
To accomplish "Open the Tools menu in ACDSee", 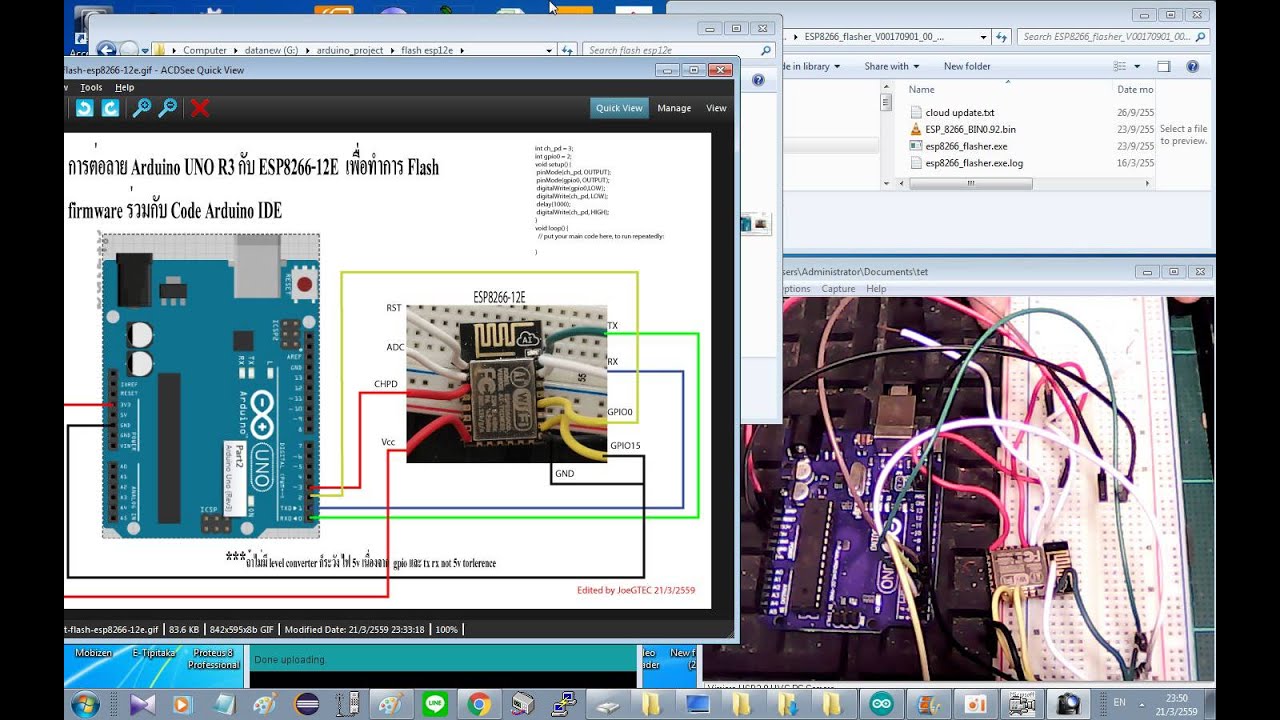I will click(x=91, y=88).
